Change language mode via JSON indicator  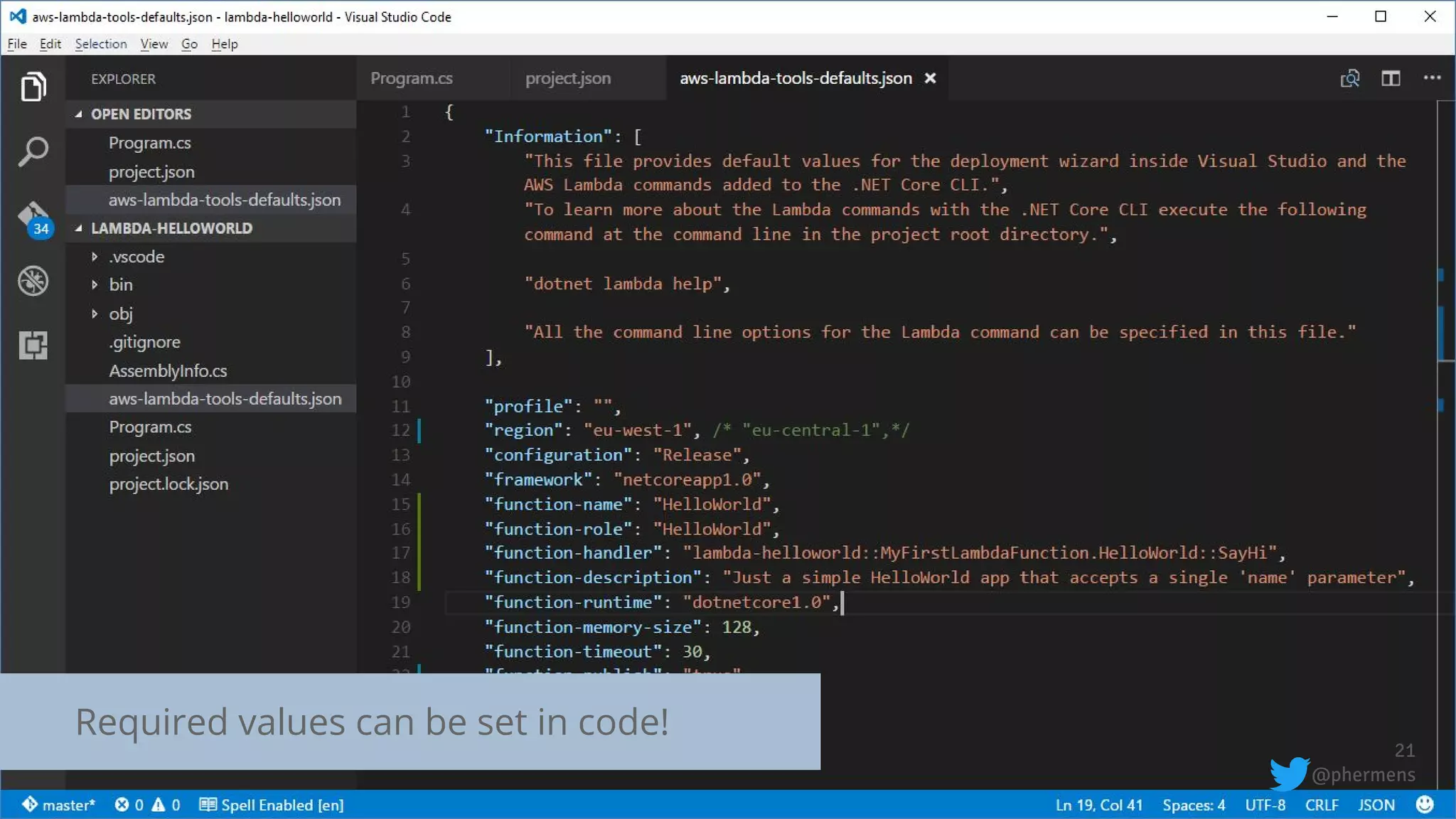click(x=1376, y=804)
